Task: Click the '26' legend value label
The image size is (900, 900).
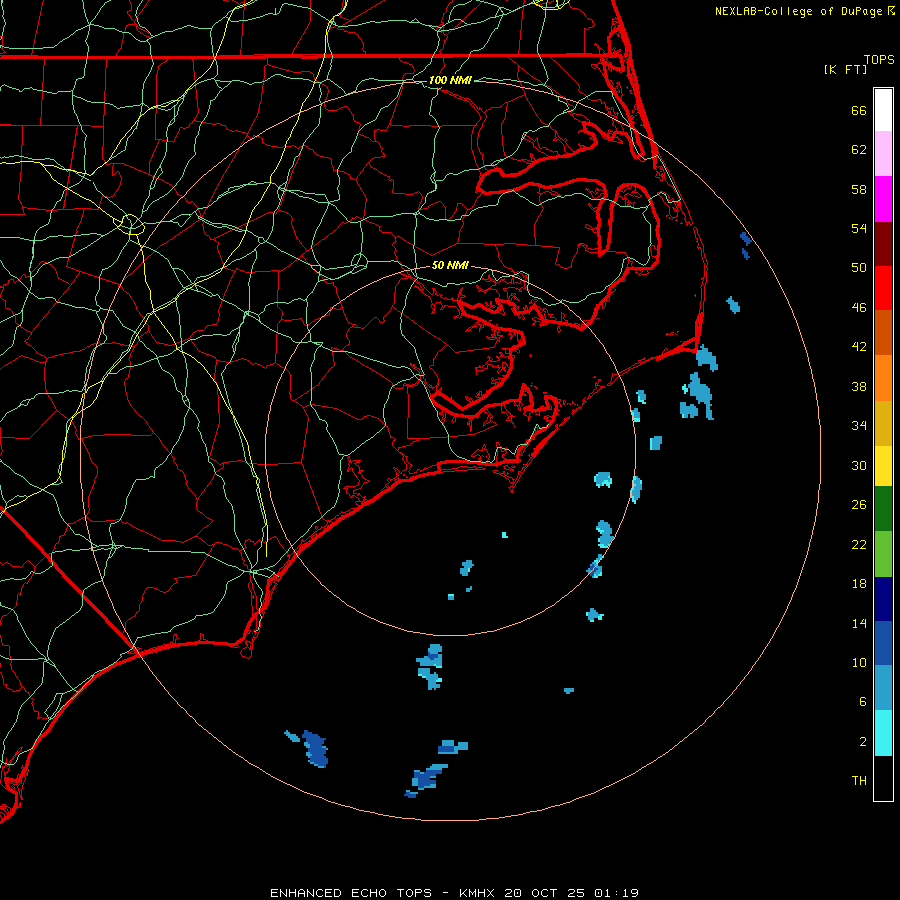Action: pyautogui.click(x=859, y=505)
